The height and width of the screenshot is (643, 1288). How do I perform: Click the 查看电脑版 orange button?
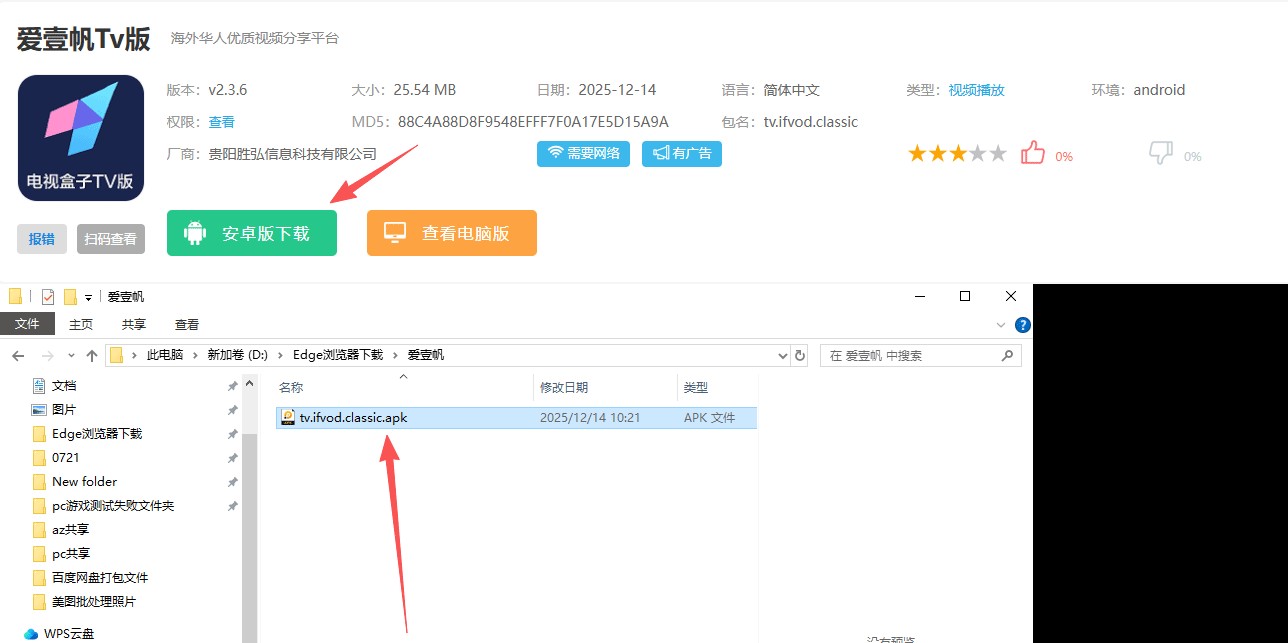pos(452,233)
